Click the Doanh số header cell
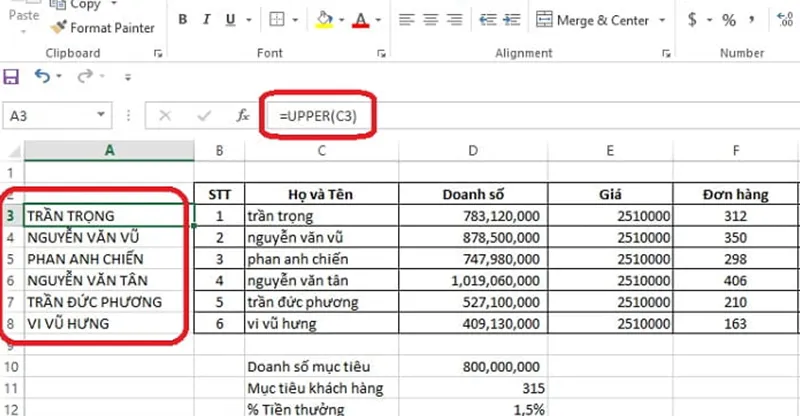 click(473, 194)
